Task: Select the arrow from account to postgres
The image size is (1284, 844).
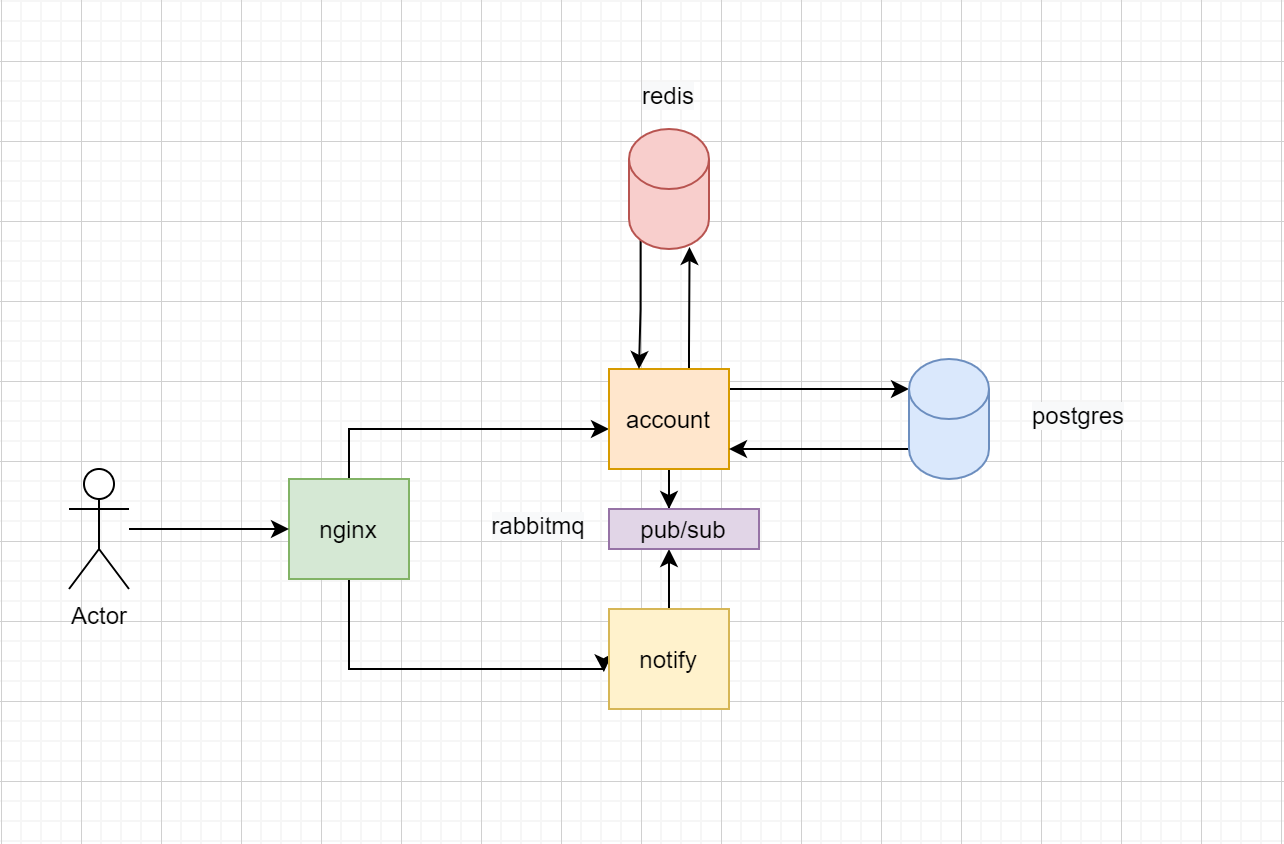Action: click(x=819, y=389)
